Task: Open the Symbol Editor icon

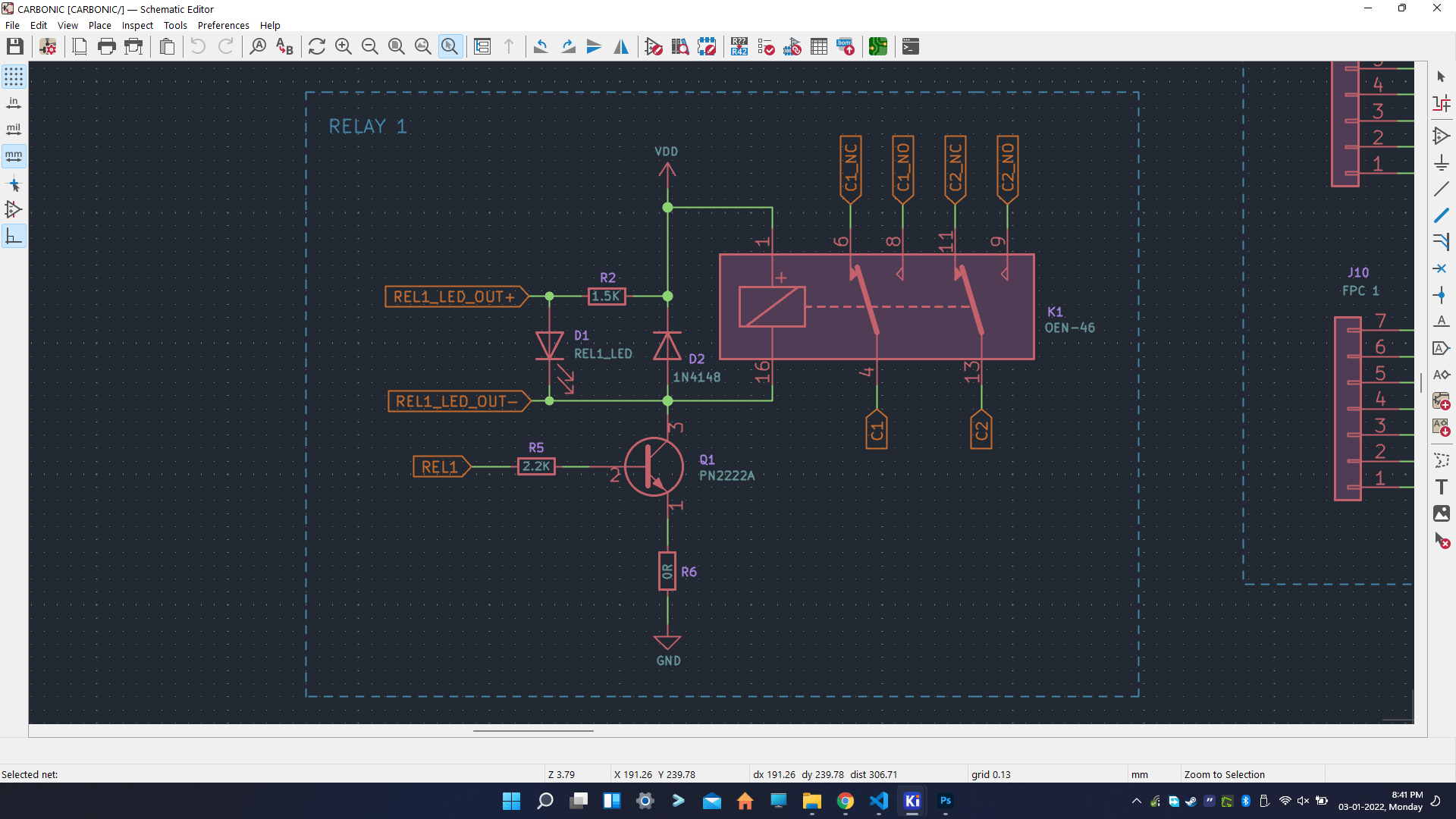Action: pyautogui.click(x=654, y=47)
